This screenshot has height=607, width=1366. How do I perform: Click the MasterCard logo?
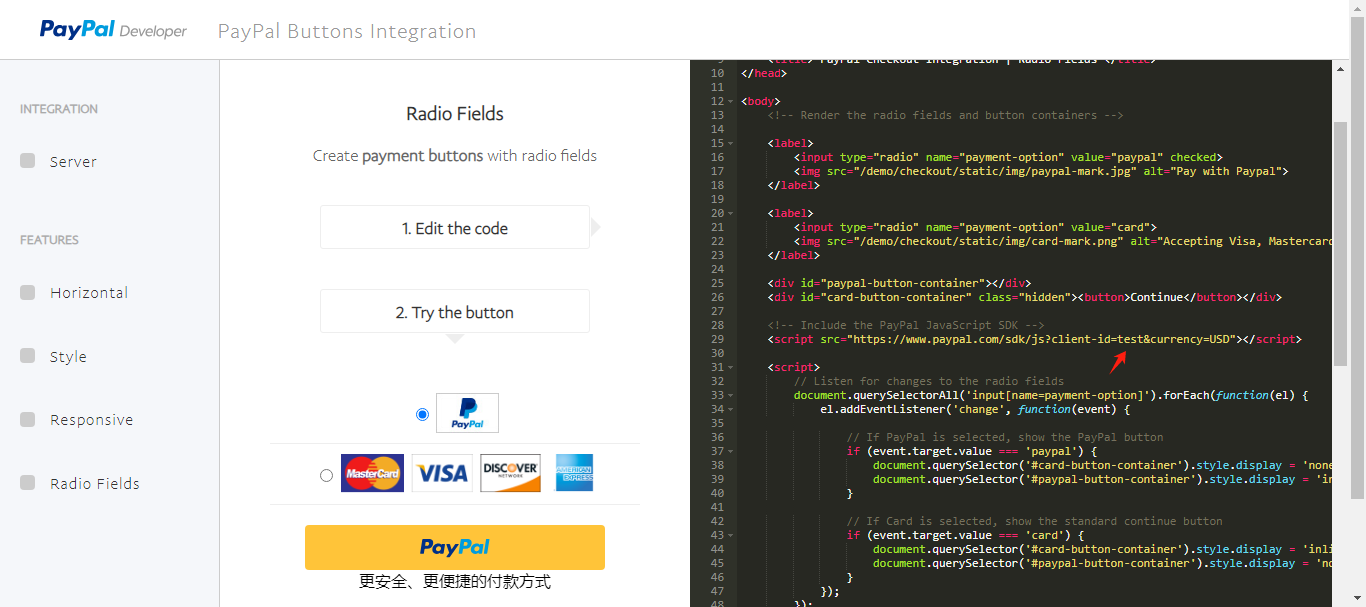pyautogui.click(x=372, y=473)
